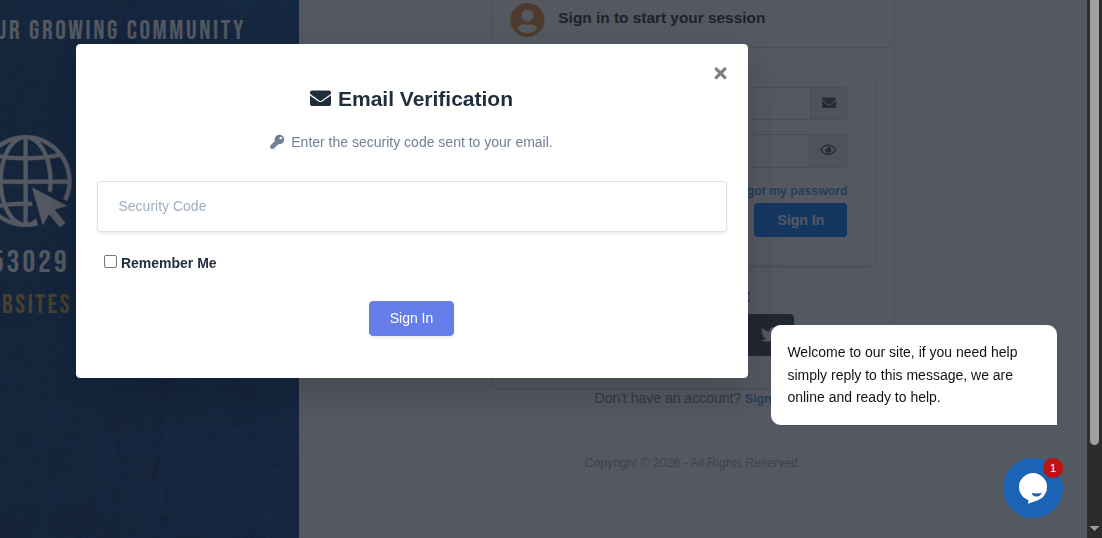Click the envelope icon beside Email Verification
Image resolution: width=1102 pixels, height=538 pixels.
[320, 99]
